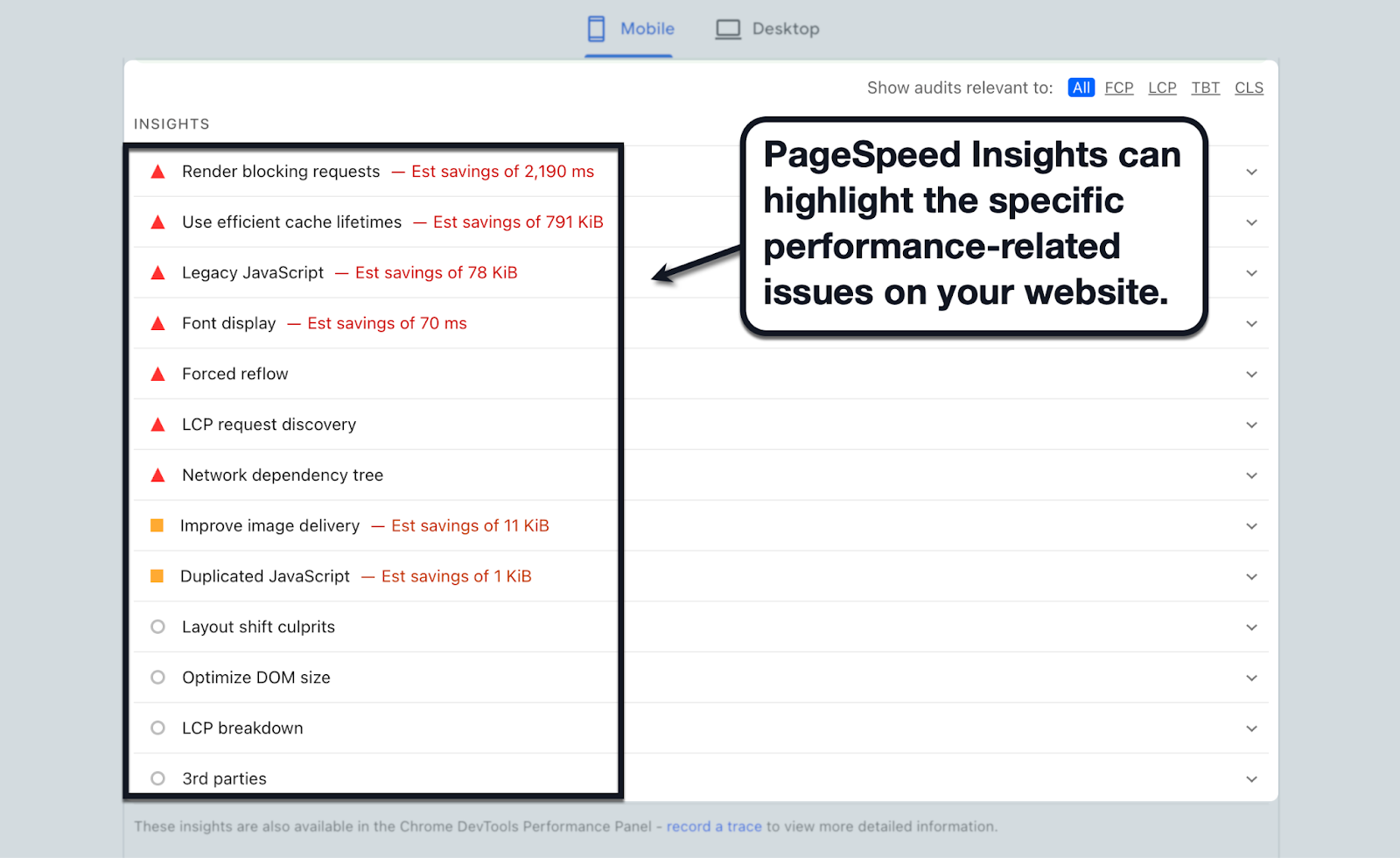Expand the LCP request discovery chevron
This screenshot has width=1400, height=858.
(1252, 425)
